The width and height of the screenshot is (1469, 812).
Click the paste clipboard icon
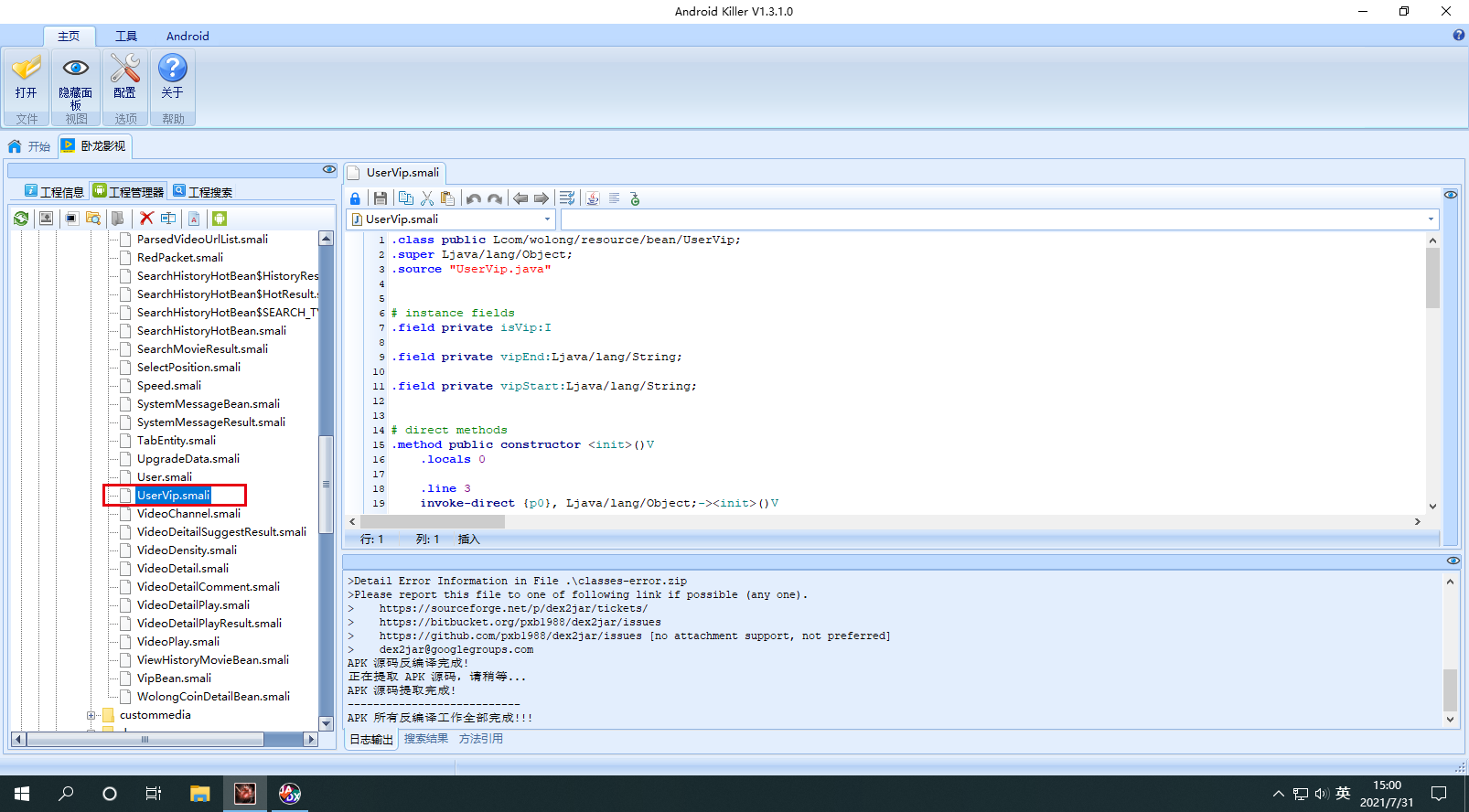pyautogui.click(x=448, y=198)
